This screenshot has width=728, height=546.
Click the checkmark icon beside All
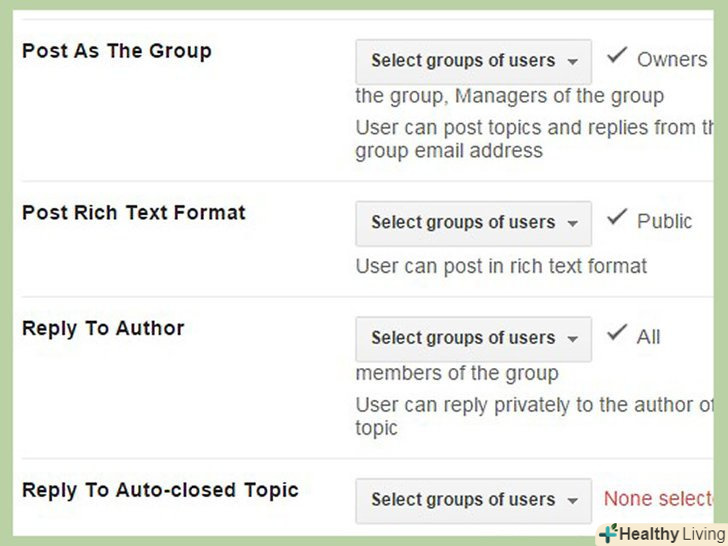pos(617,335)
